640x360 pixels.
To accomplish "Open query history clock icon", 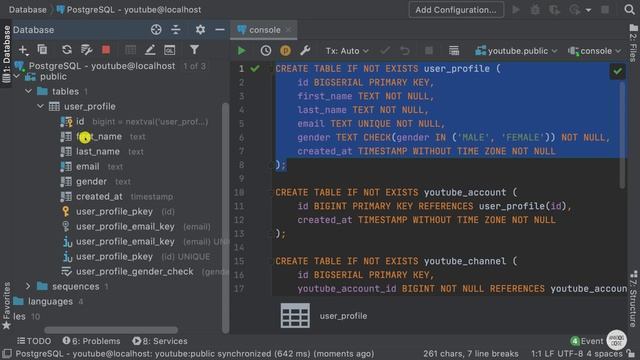I will (266, 51).
